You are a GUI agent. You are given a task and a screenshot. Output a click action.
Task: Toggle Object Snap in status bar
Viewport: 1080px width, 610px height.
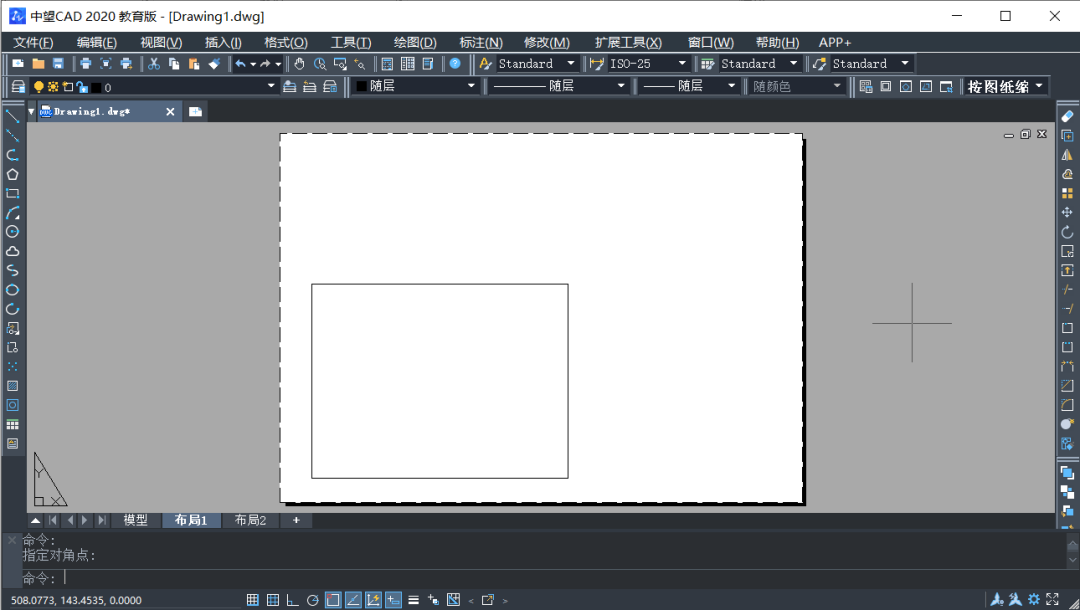(x=333, y=600)
